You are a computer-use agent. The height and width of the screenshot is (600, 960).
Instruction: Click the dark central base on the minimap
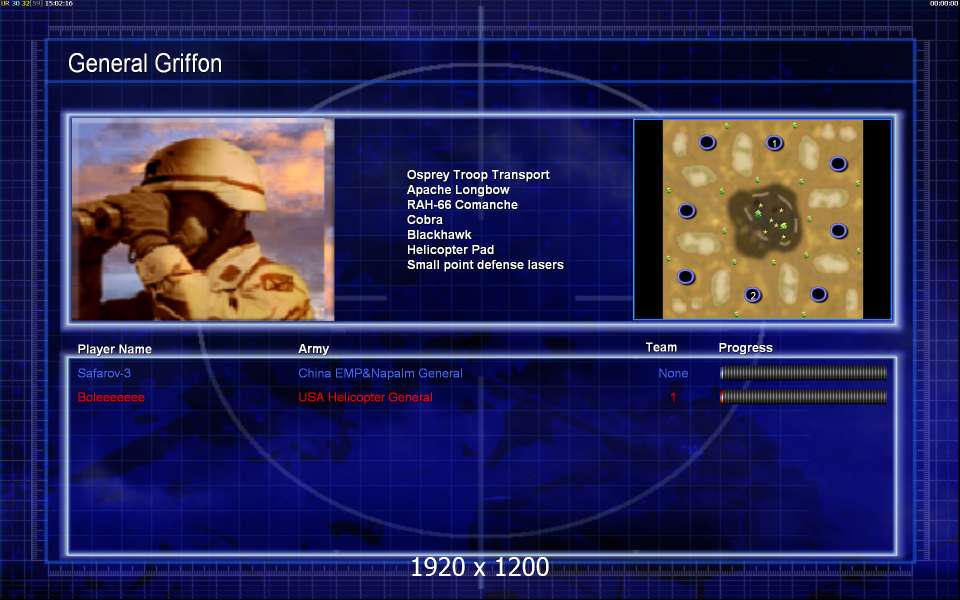pos(765,222)
